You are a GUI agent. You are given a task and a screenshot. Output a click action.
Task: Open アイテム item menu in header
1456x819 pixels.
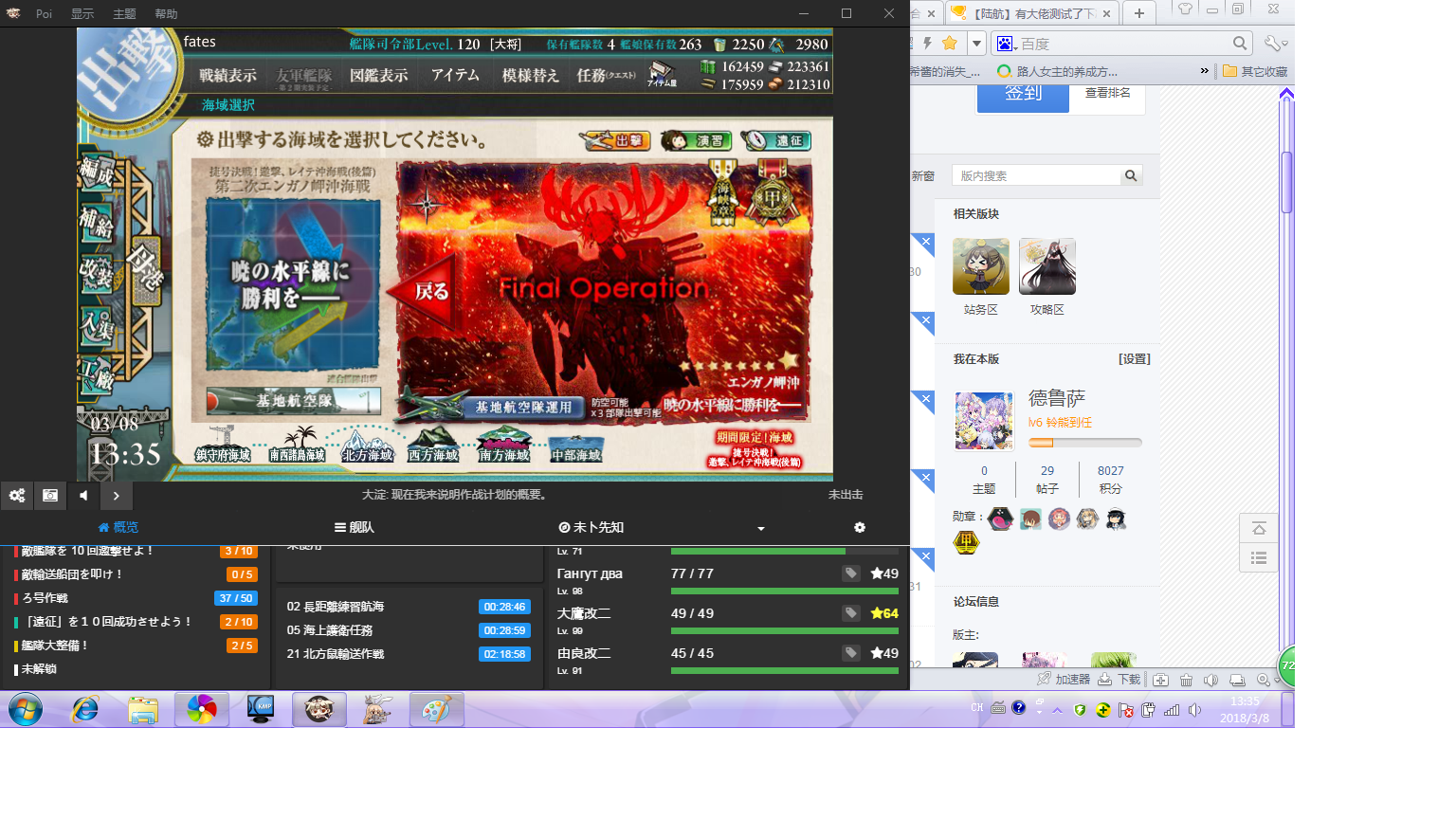455,75
